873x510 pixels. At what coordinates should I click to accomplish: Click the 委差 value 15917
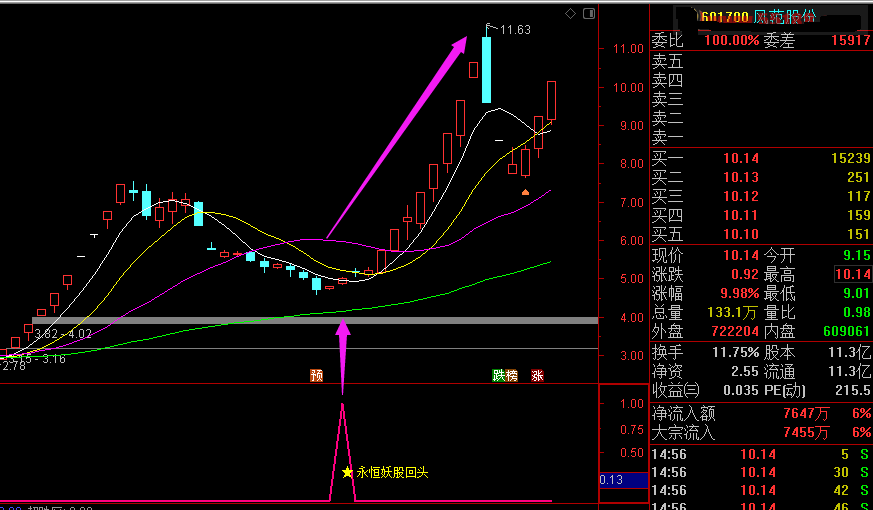tap(850, 40)
